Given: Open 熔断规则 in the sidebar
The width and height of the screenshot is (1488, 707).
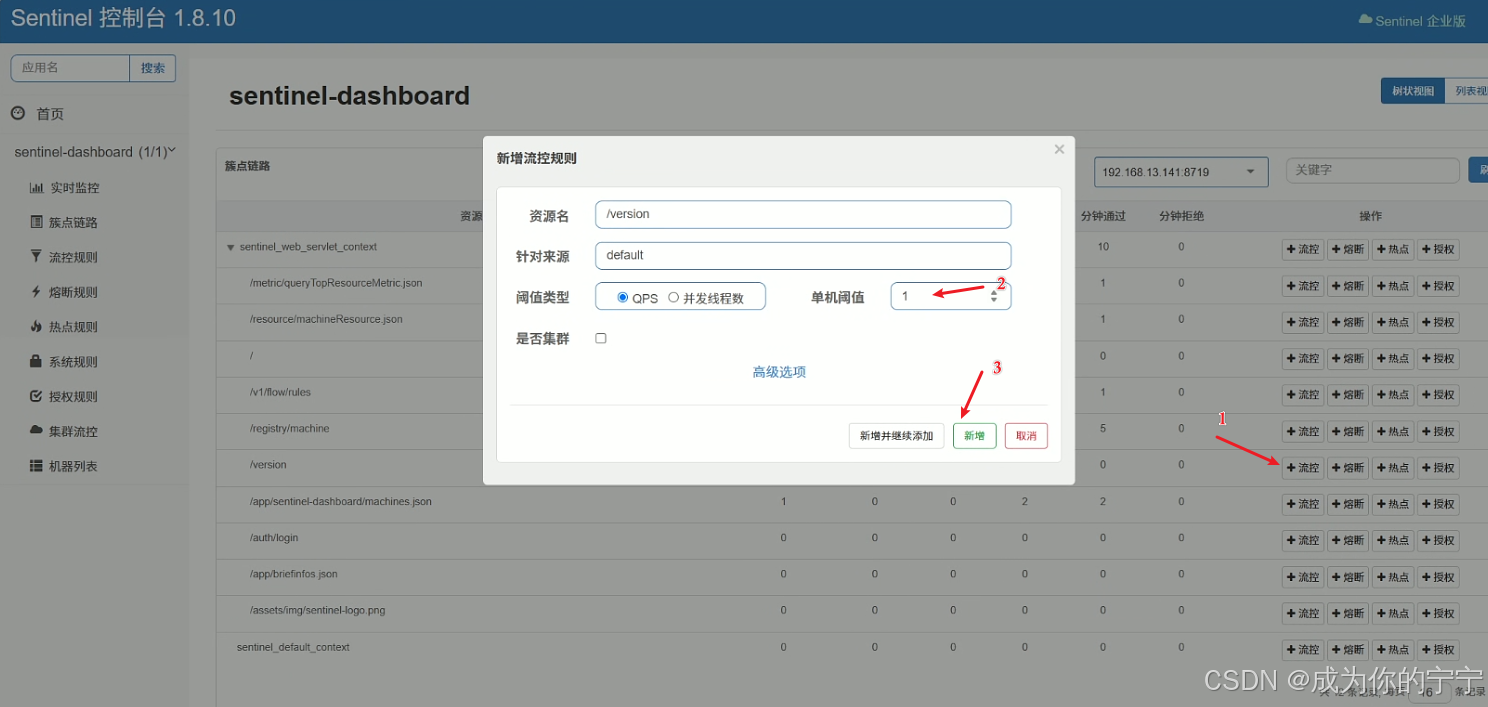Looking at the screenshot, I should tap(65, 292).
